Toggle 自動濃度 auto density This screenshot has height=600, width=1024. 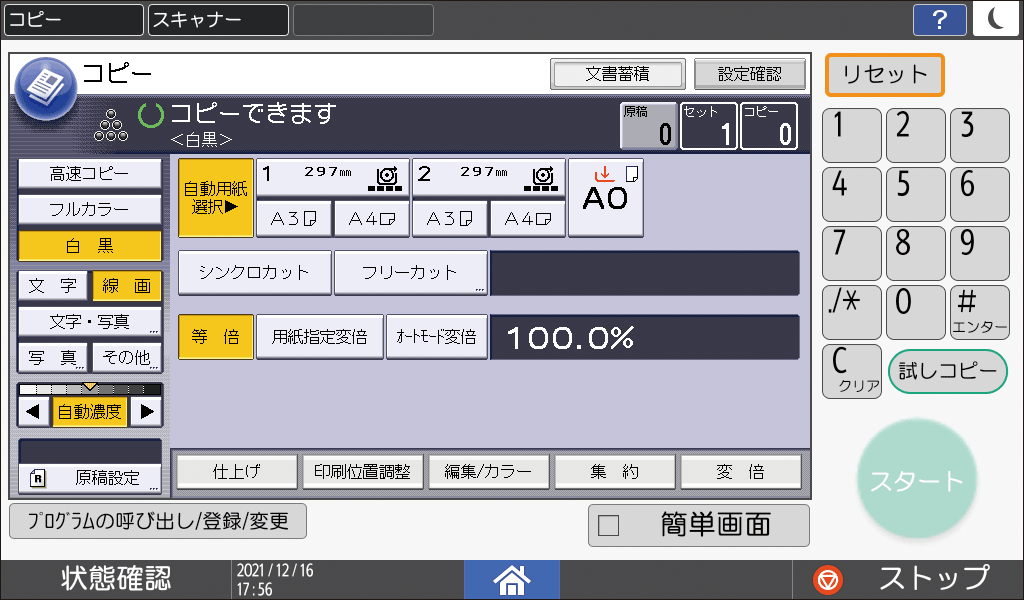pyautogui.click(x=88, y=409)
